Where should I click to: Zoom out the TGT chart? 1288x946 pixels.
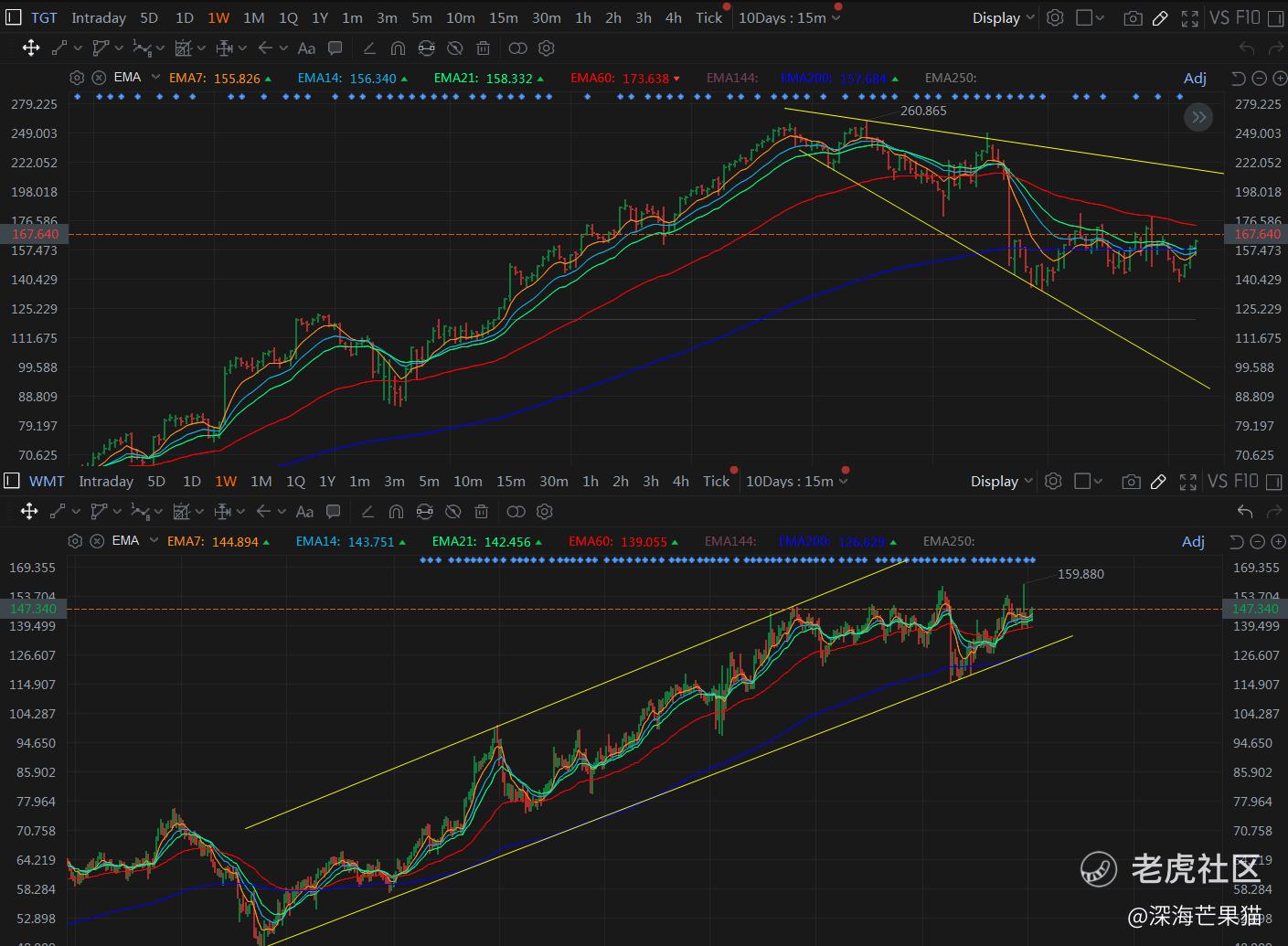click(x=1259, y=79)
